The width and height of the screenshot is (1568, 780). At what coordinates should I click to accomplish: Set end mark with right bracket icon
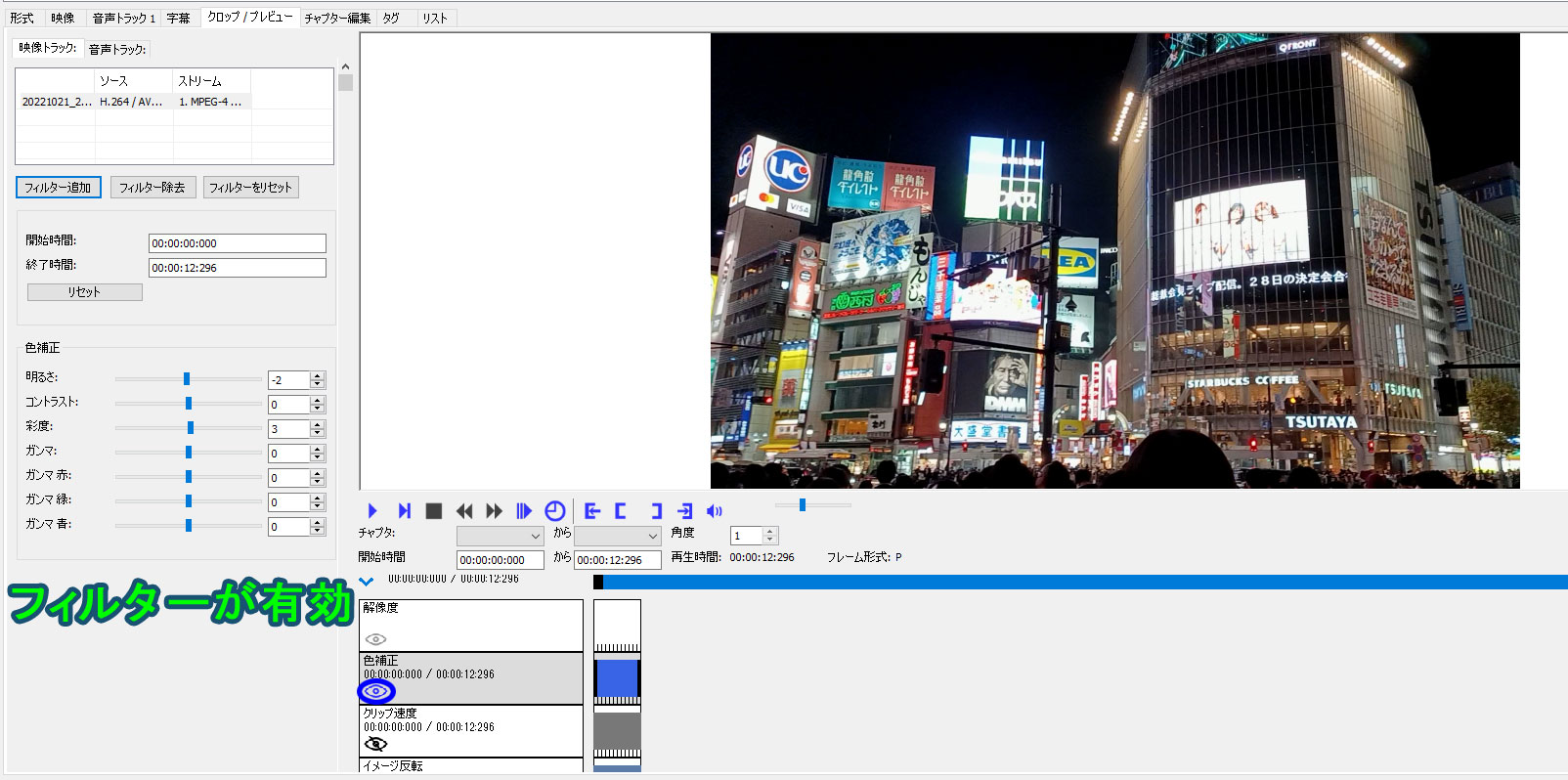pyautogui.click(x=656, y=511)
